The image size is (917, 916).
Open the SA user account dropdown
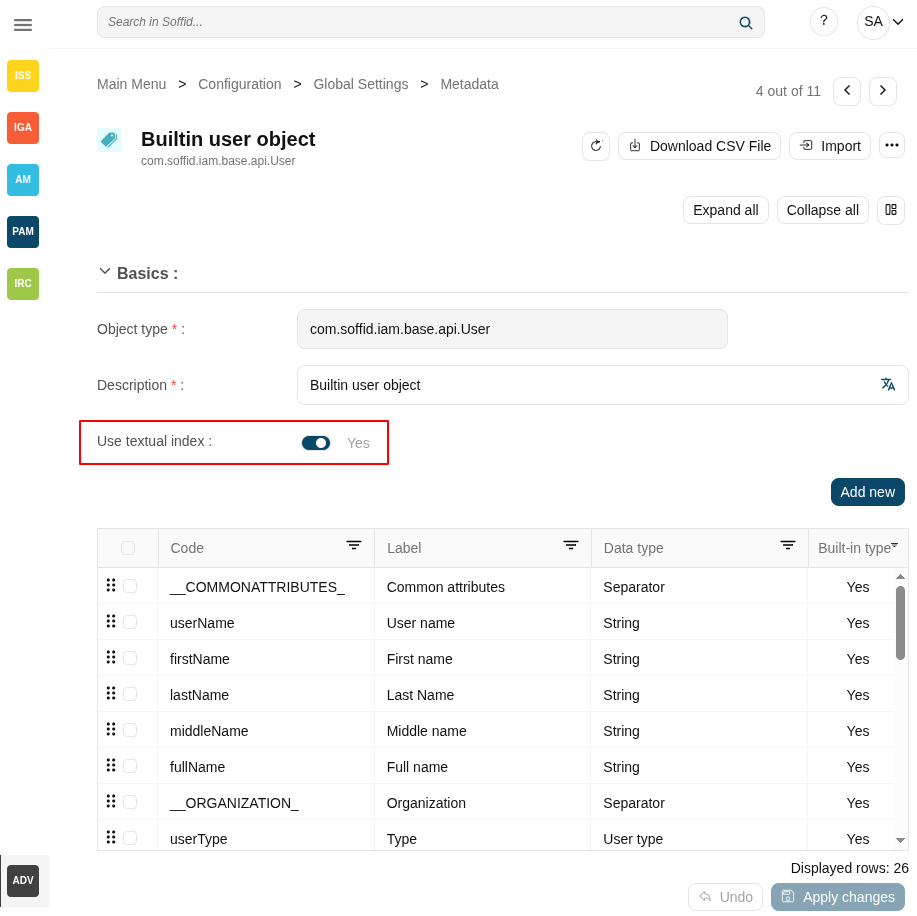882,22
